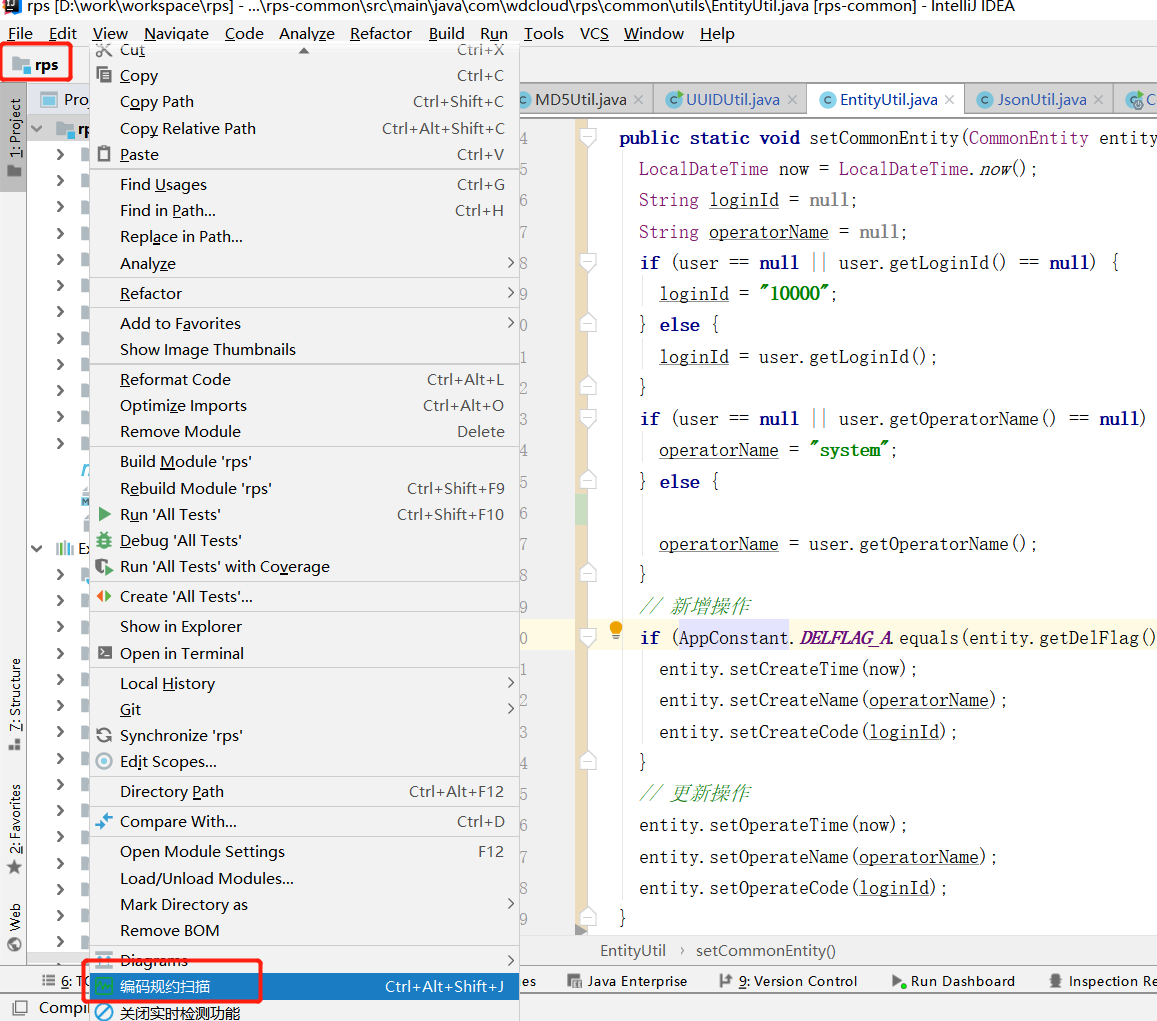Click setCommonEntity() in the editor breadcrumb
1157x1021 pixels.
tap(765, 950)
